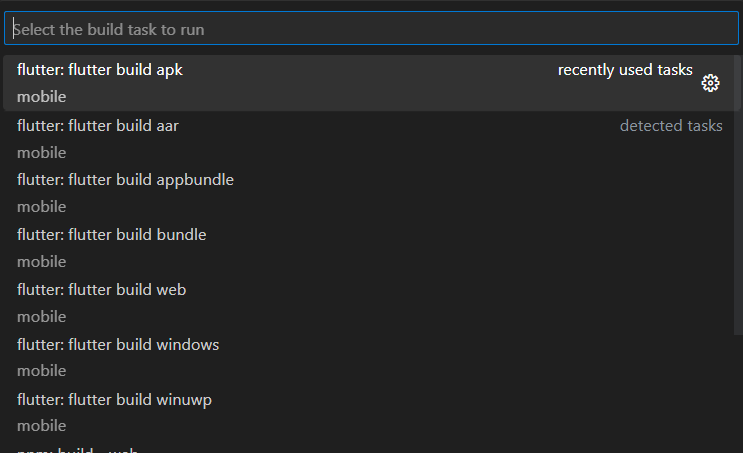
Task: Select flutter: flutter build apk task
Action: 371,83
